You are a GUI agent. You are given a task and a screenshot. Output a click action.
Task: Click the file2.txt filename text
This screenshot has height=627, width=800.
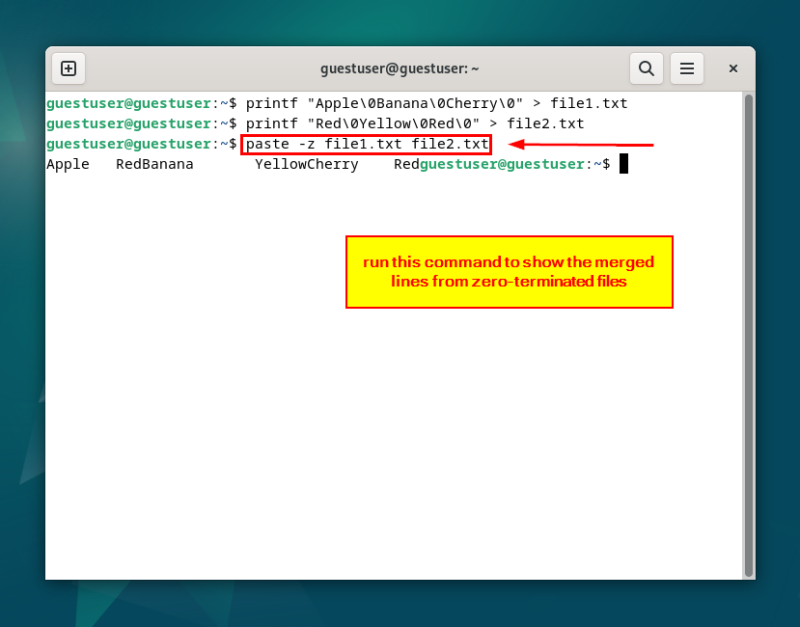[x=544, y=123]
